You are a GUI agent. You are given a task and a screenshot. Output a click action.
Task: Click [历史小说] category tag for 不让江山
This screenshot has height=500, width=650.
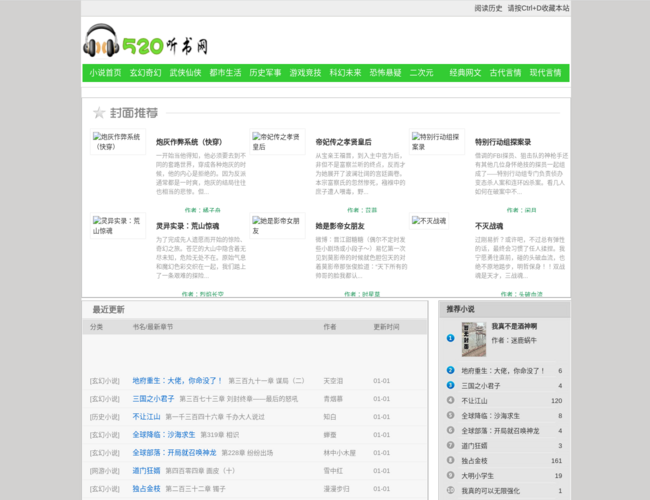104,417
